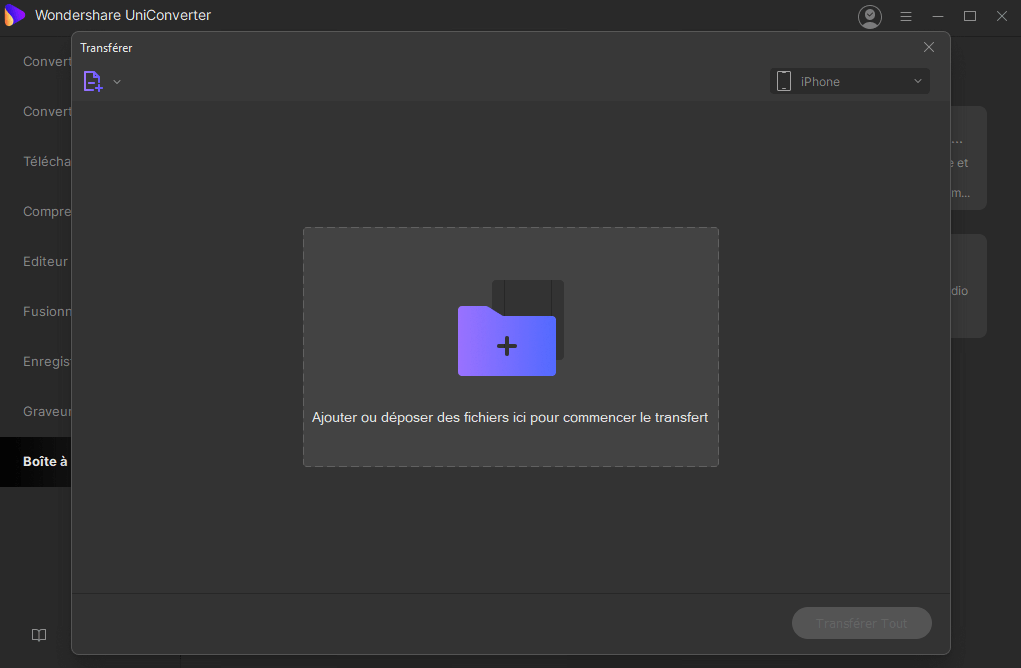Open the hamburger menu in title bar

pyautogui.click(x=906, y=16)
